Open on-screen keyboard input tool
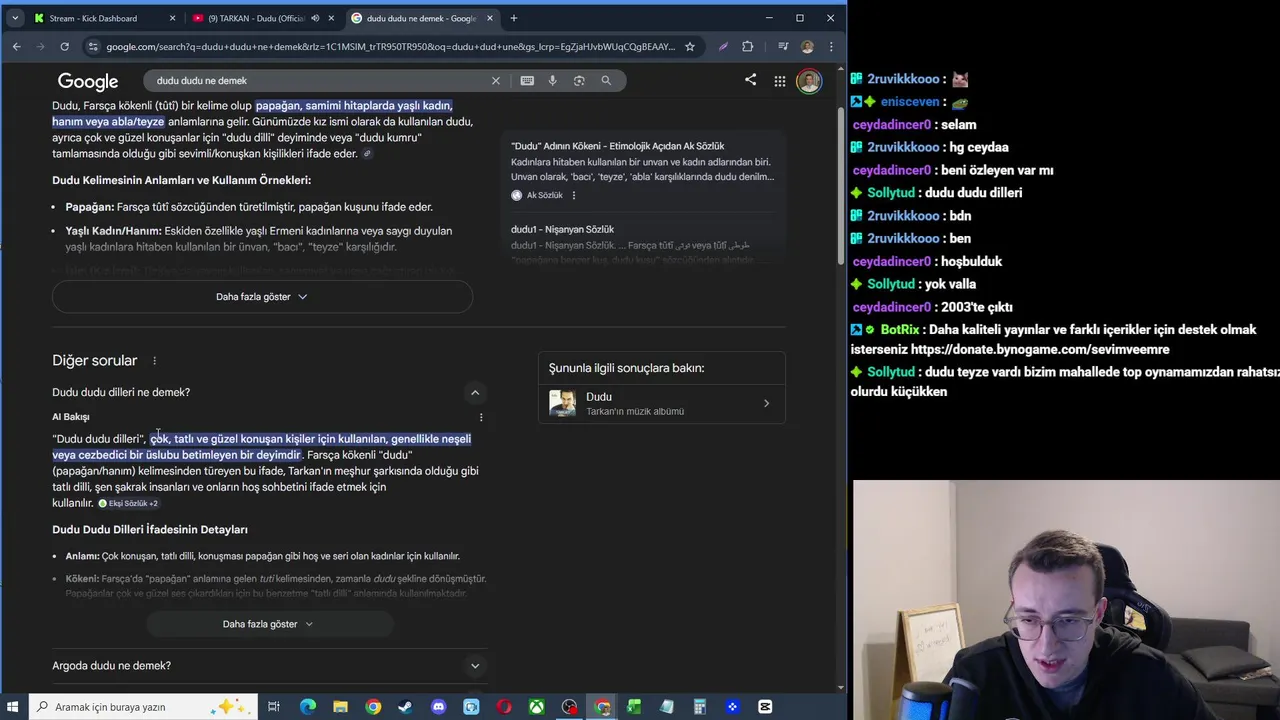Image resolution: width=1280 pixels, height=720 pixels. pyautogui.click(x=527, y=80)
